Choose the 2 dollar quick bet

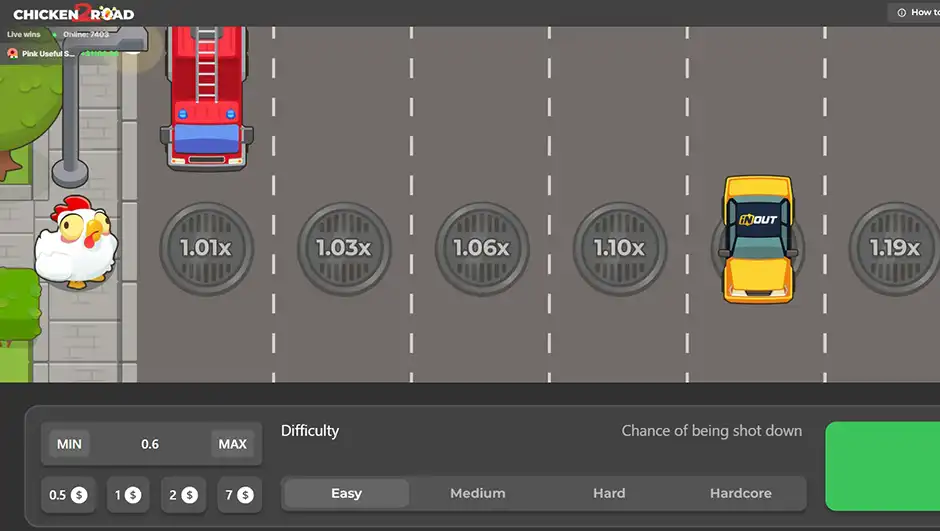(183, 495)
